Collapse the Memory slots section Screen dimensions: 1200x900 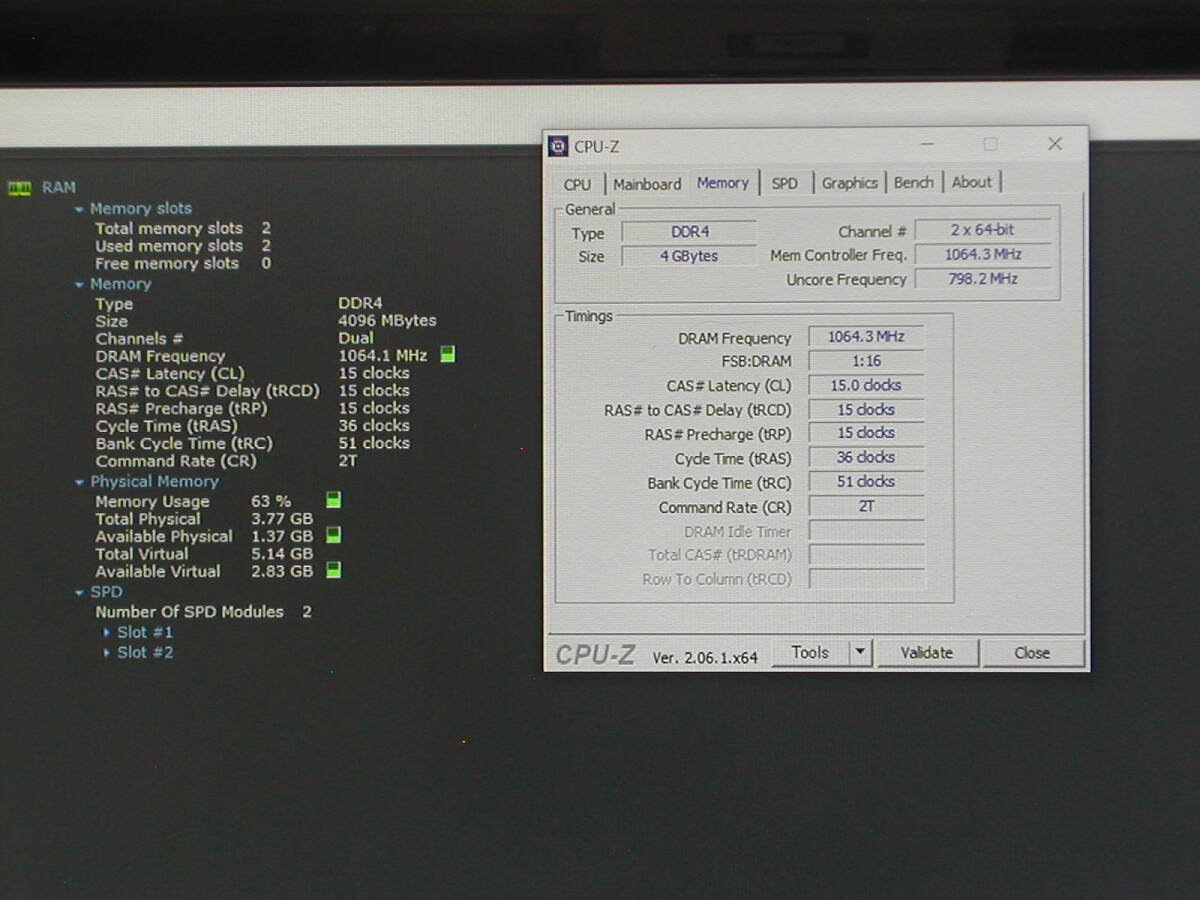pyautogui.click(x=79, y=209)
